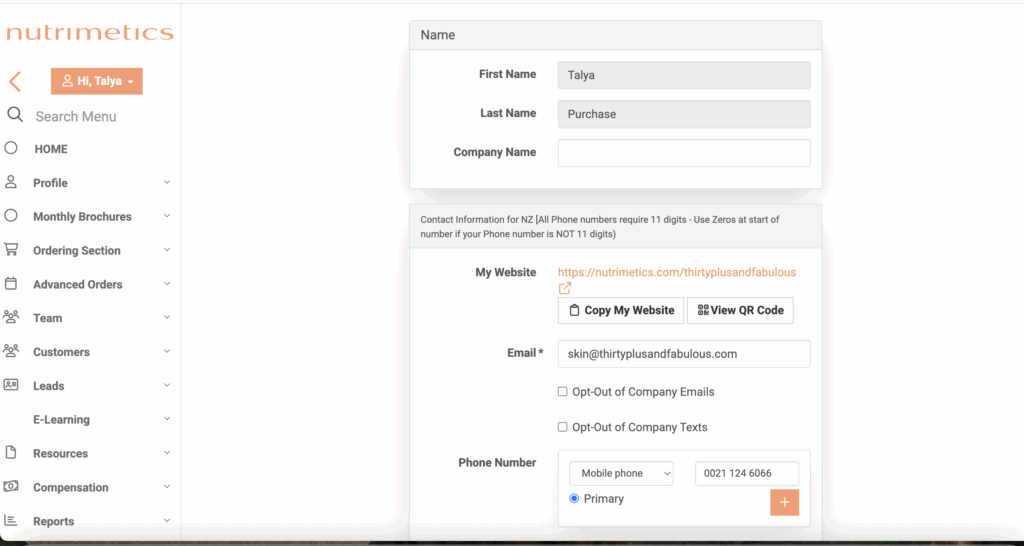Click the Compensation money icon
This screenshot has height=546, width=1024.
pos(10,487)
